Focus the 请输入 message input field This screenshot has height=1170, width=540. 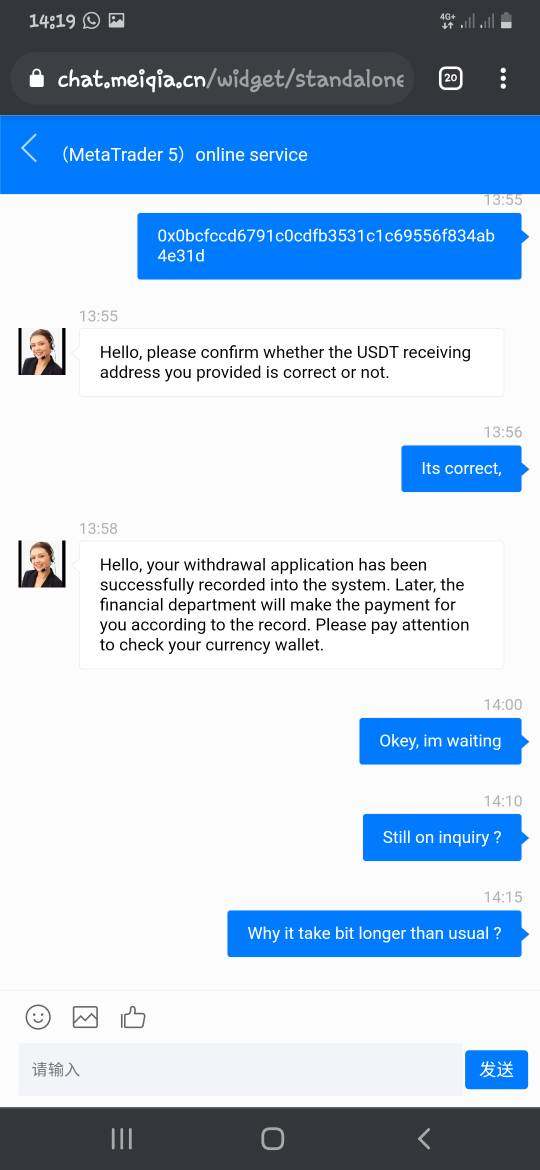click(x=240, y=1069)
